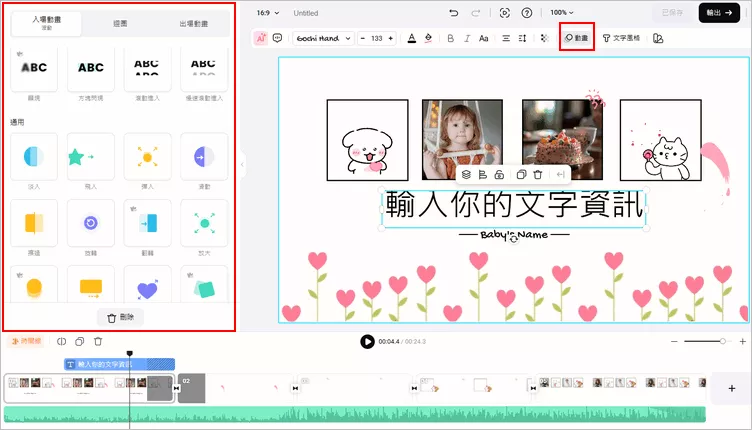Select the blue panel flip animation
Screen dimensions: 752x430
coord(147,223)
